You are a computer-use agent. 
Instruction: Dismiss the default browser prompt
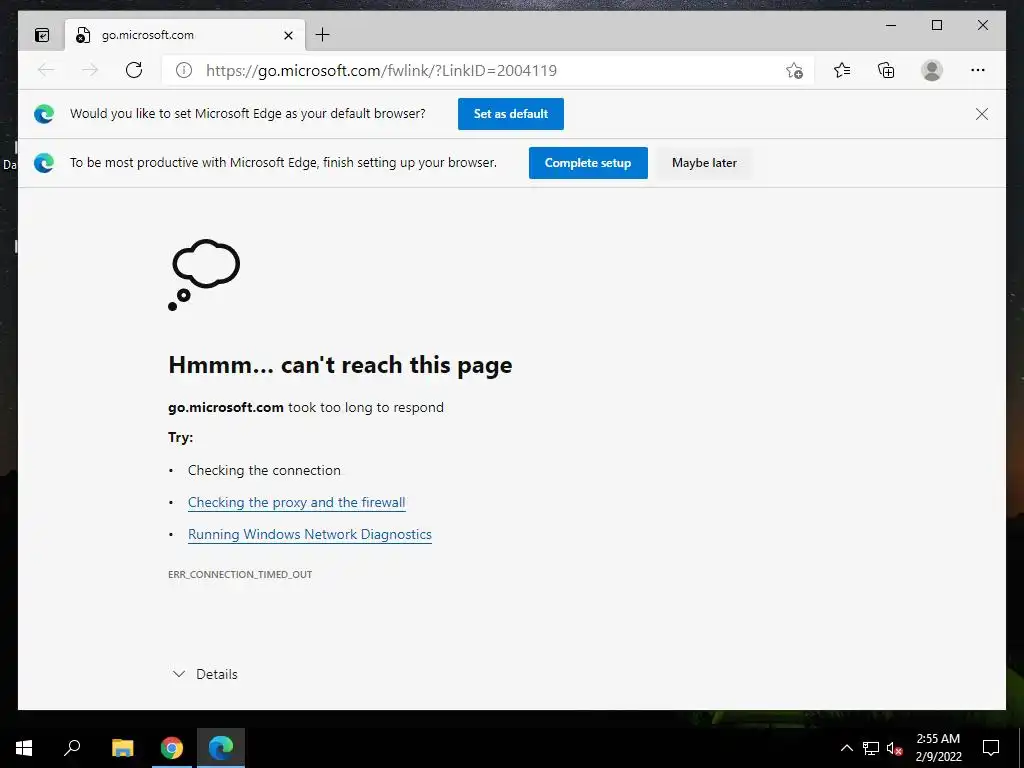[x=982, y=114]
